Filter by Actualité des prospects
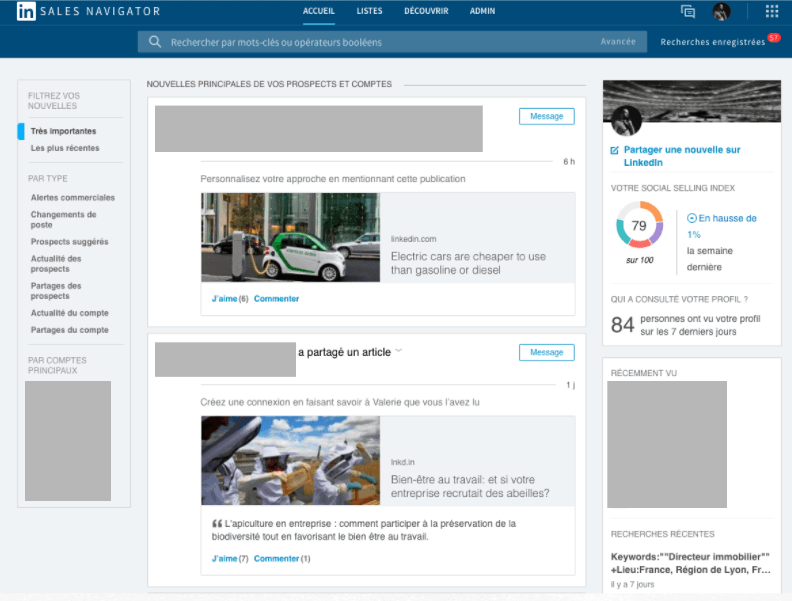The height and width of the screenshot is (601, 792). point(56,264)
